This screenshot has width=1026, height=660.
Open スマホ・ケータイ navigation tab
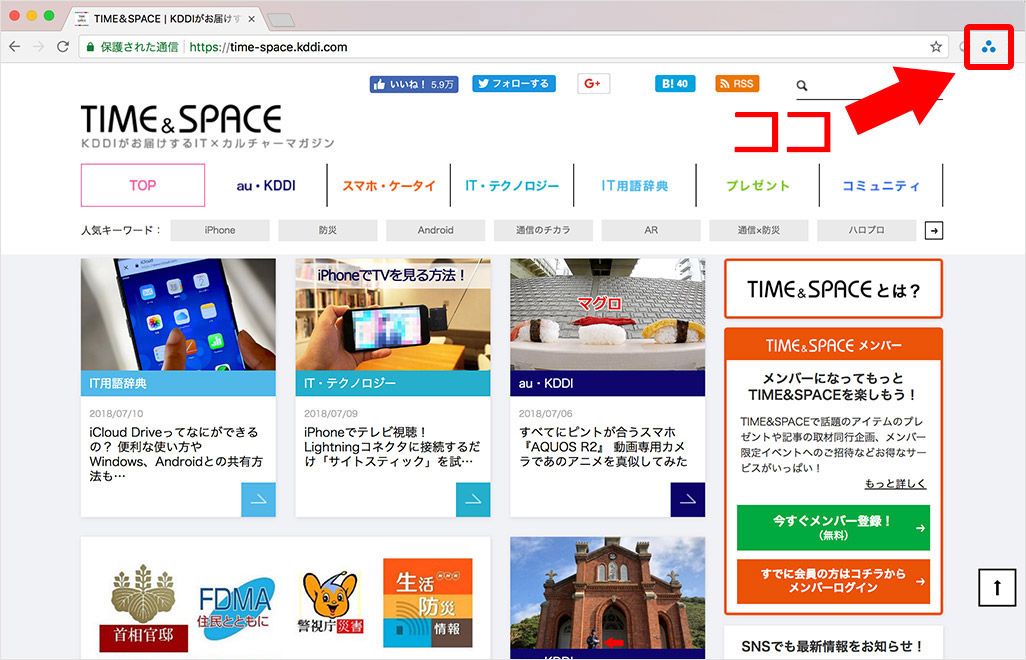389,186
